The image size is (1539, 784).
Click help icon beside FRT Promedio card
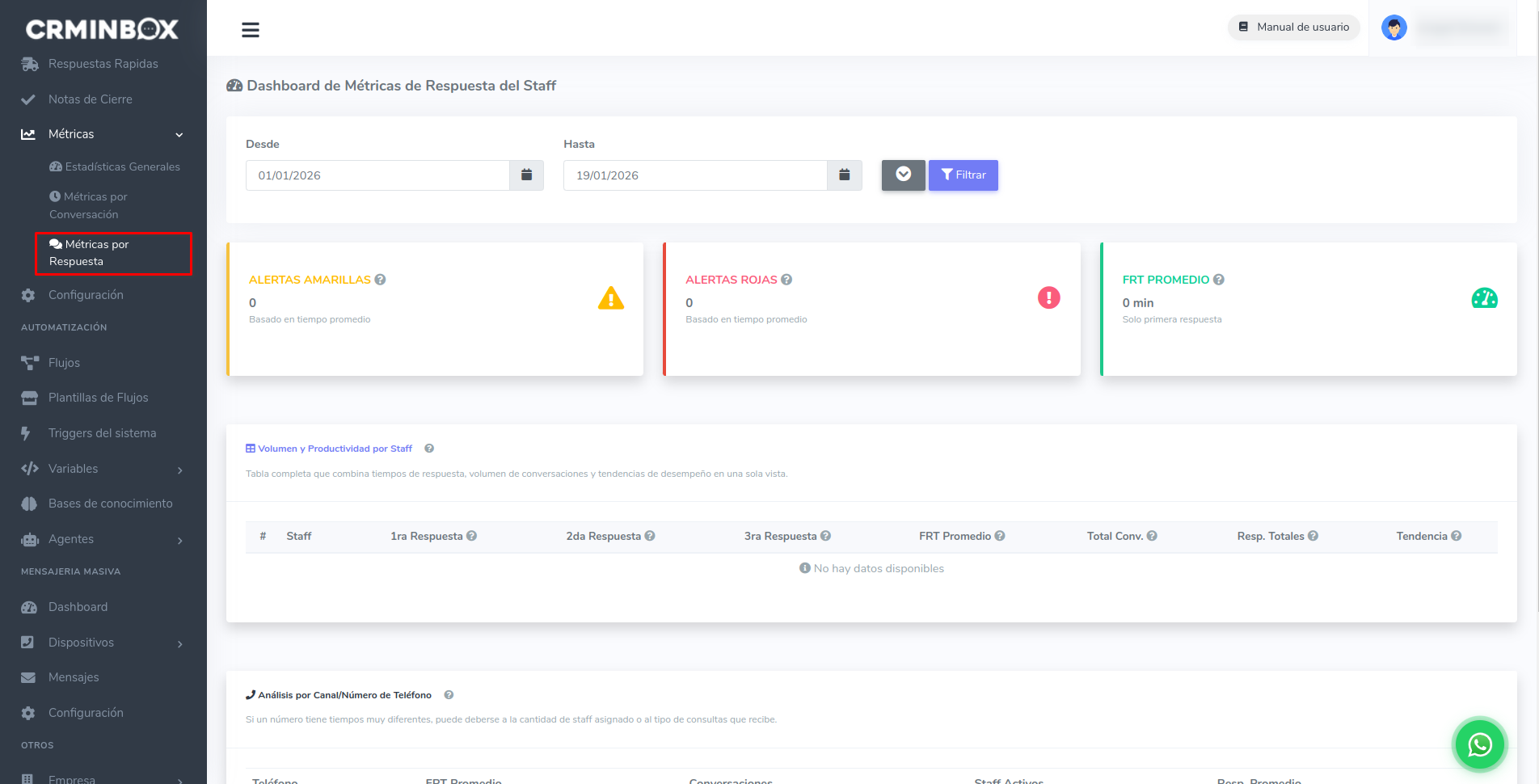click(1219, 280)
